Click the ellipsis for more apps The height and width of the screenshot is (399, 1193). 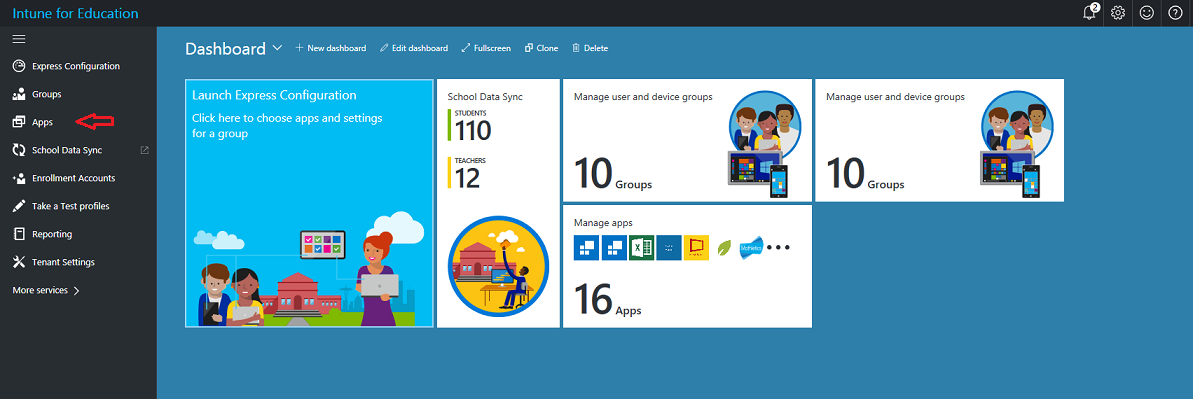(x=778, y=248)
